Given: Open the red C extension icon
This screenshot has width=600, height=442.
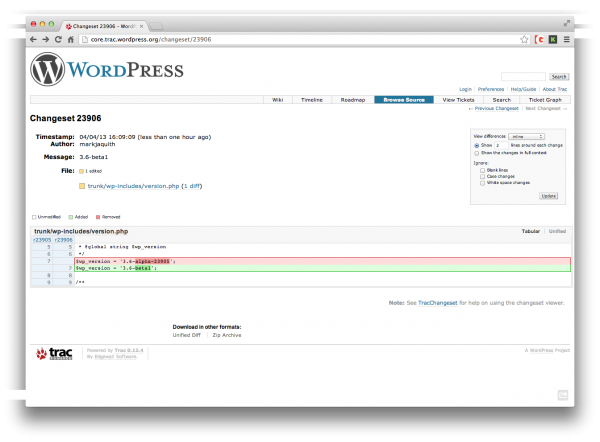Looking at the screenshot, I should tap(539, 39).
